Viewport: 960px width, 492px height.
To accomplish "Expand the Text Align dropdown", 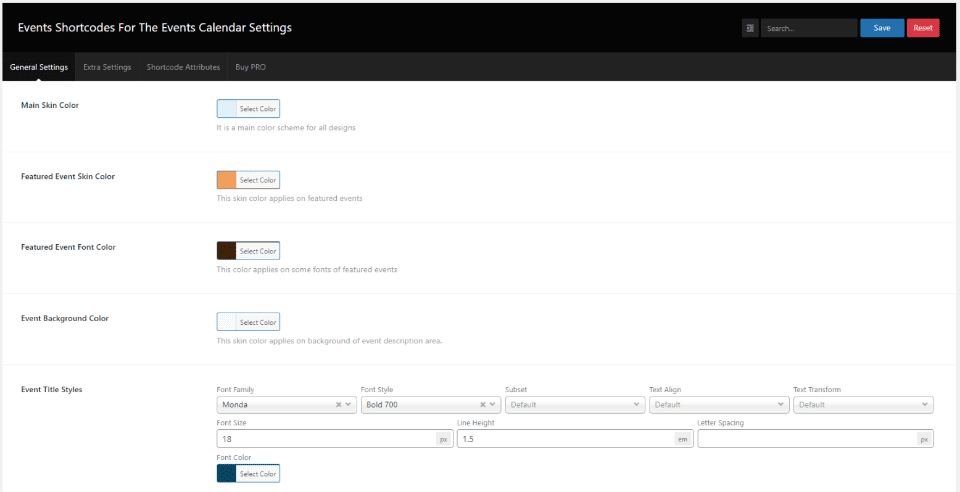I will (x=719, y=404).
